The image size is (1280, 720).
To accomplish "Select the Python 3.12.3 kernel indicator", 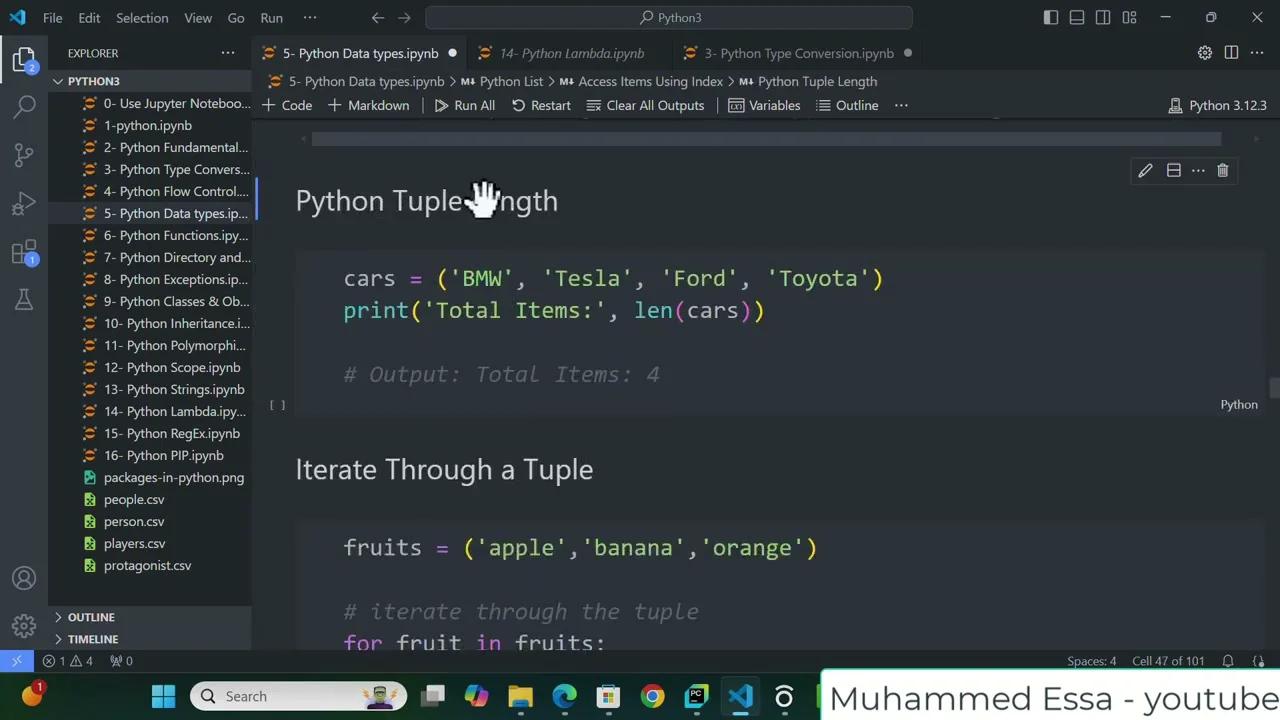I will 1218,105.
